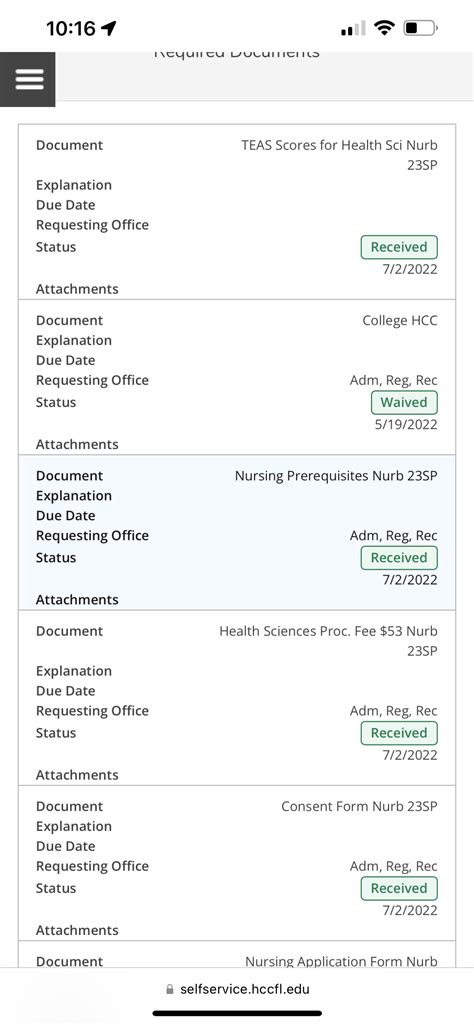Click Received badge for Consent Form Nurb 23SP
Viewport: 474px width, 1025px height.
399,889
